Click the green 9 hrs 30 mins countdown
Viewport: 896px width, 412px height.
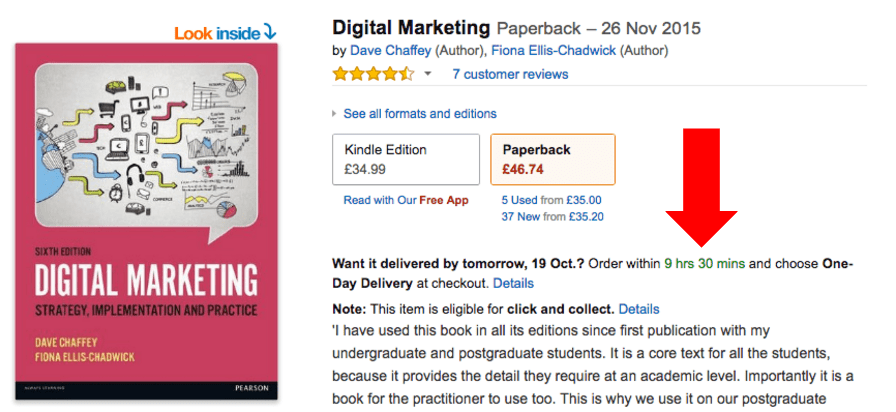coord(704,264)
